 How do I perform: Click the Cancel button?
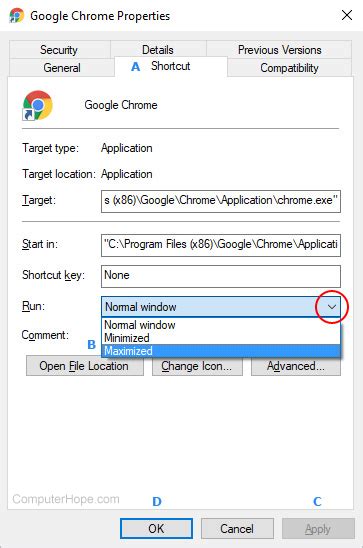click(237, 528)
